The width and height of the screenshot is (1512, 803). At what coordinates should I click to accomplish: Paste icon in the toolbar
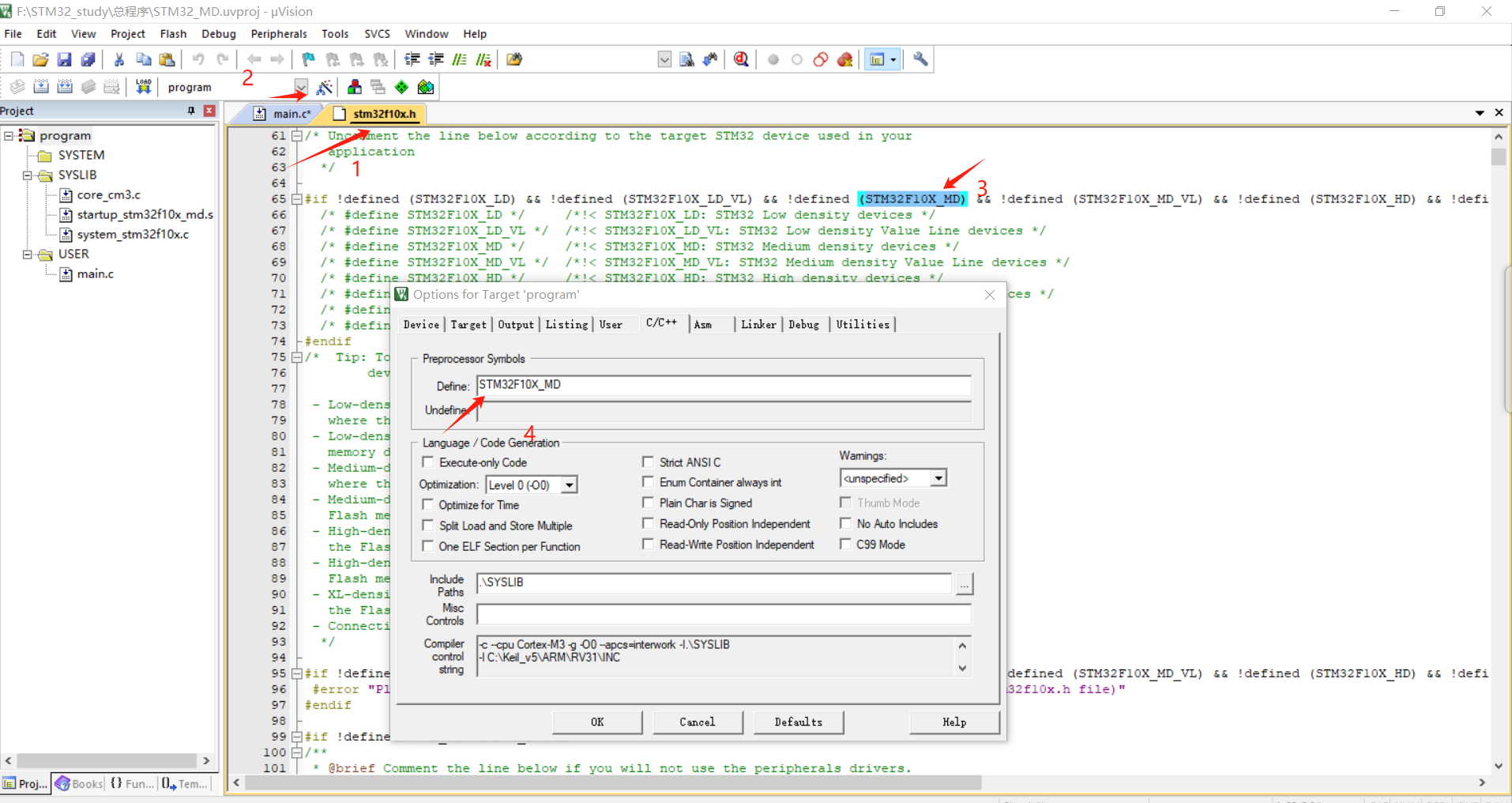[x=167, y=59]
